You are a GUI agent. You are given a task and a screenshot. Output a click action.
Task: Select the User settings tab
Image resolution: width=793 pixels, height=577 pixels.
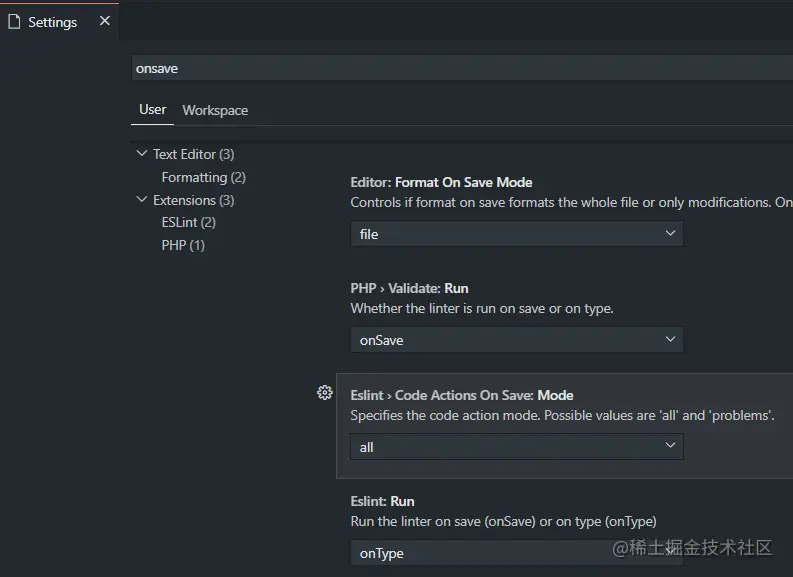[153, 110]
